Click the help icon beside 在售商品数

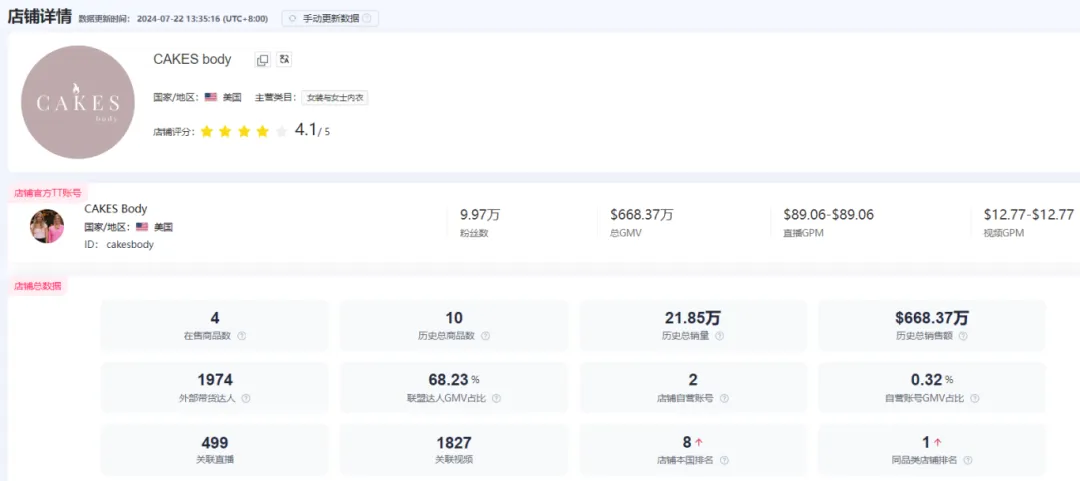242,336
